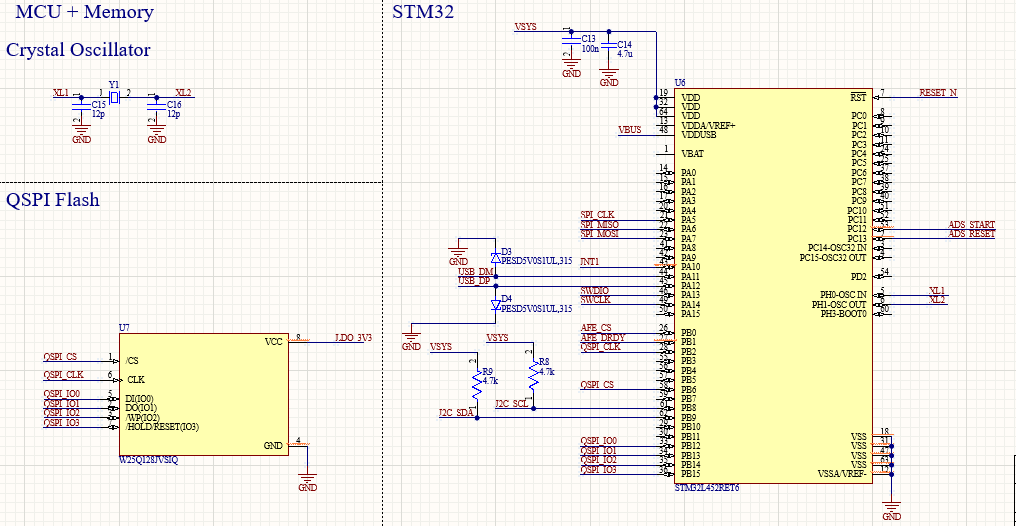Select the SWDIO net label
This screenshot has height=526, width=1016.
coord(595,290)
